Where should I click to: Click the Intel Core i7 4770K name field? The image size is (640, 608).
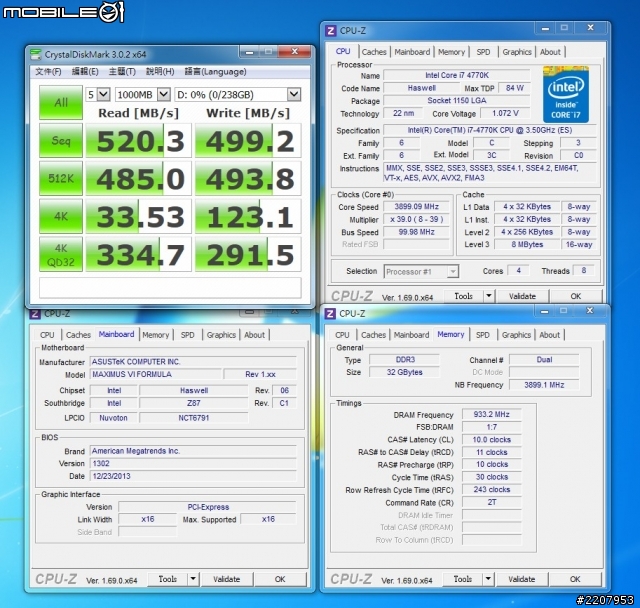pos(457,75)
